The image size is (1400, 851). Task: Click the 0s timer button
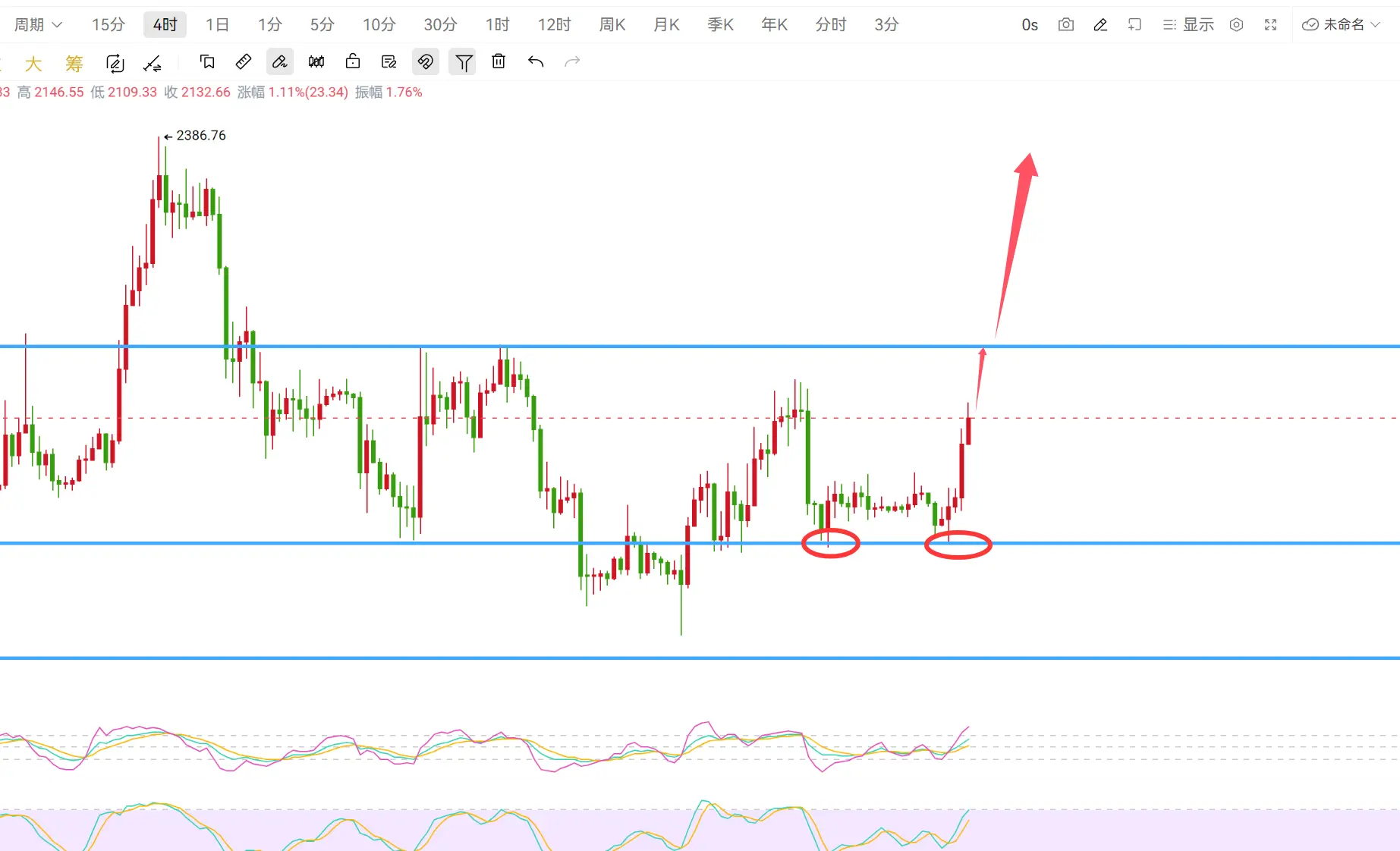(x=1030, y=25)
